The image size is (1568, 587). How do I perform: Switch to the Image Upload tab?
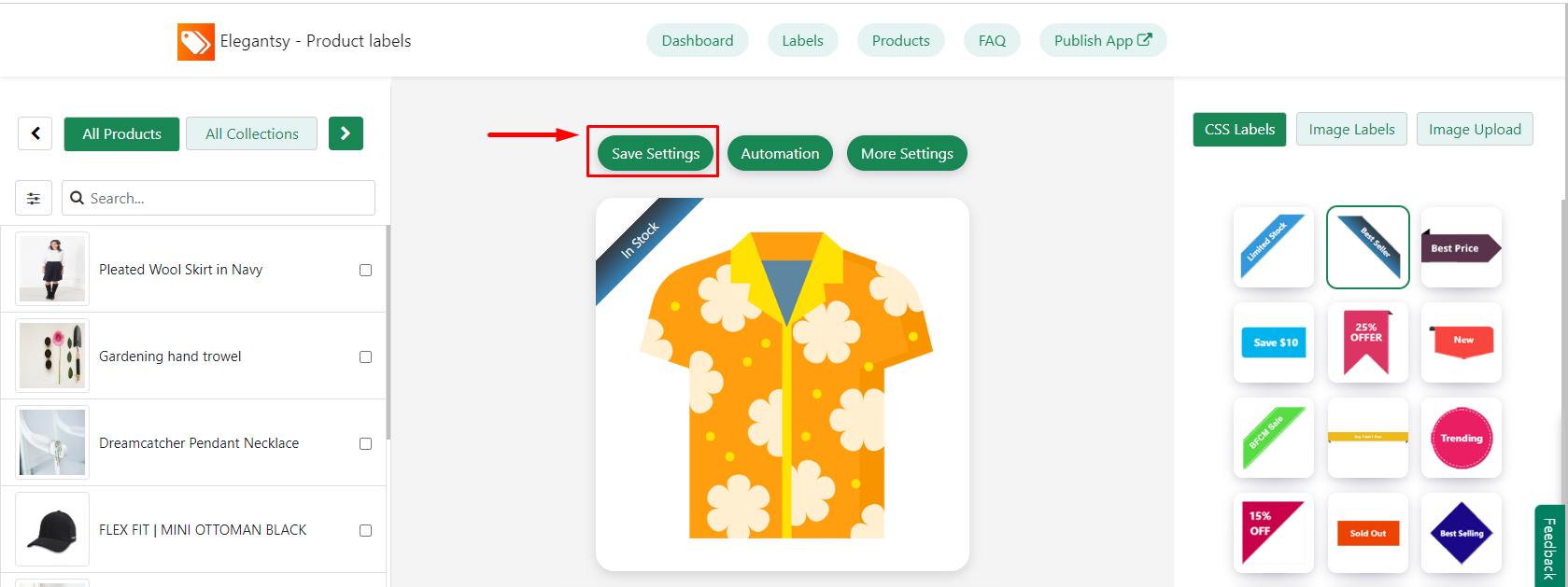click(1475, 129)
